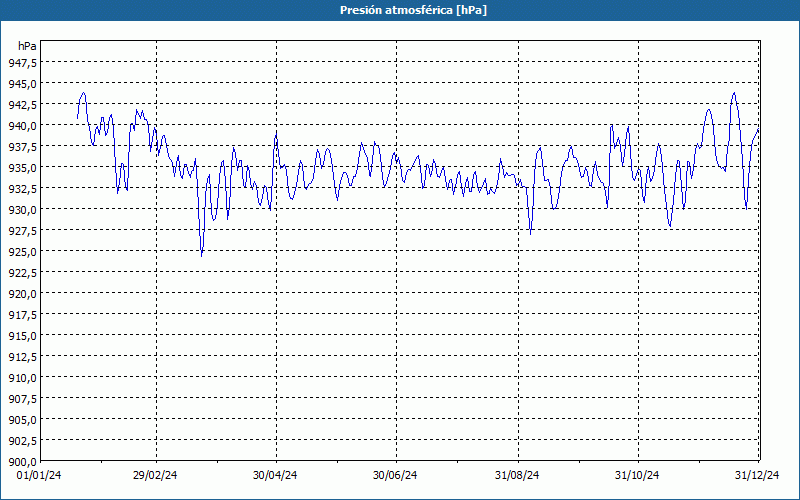800x500 pixels.
Task: Click the pressure peak in mid-January
Action: [x=84, y=93]
